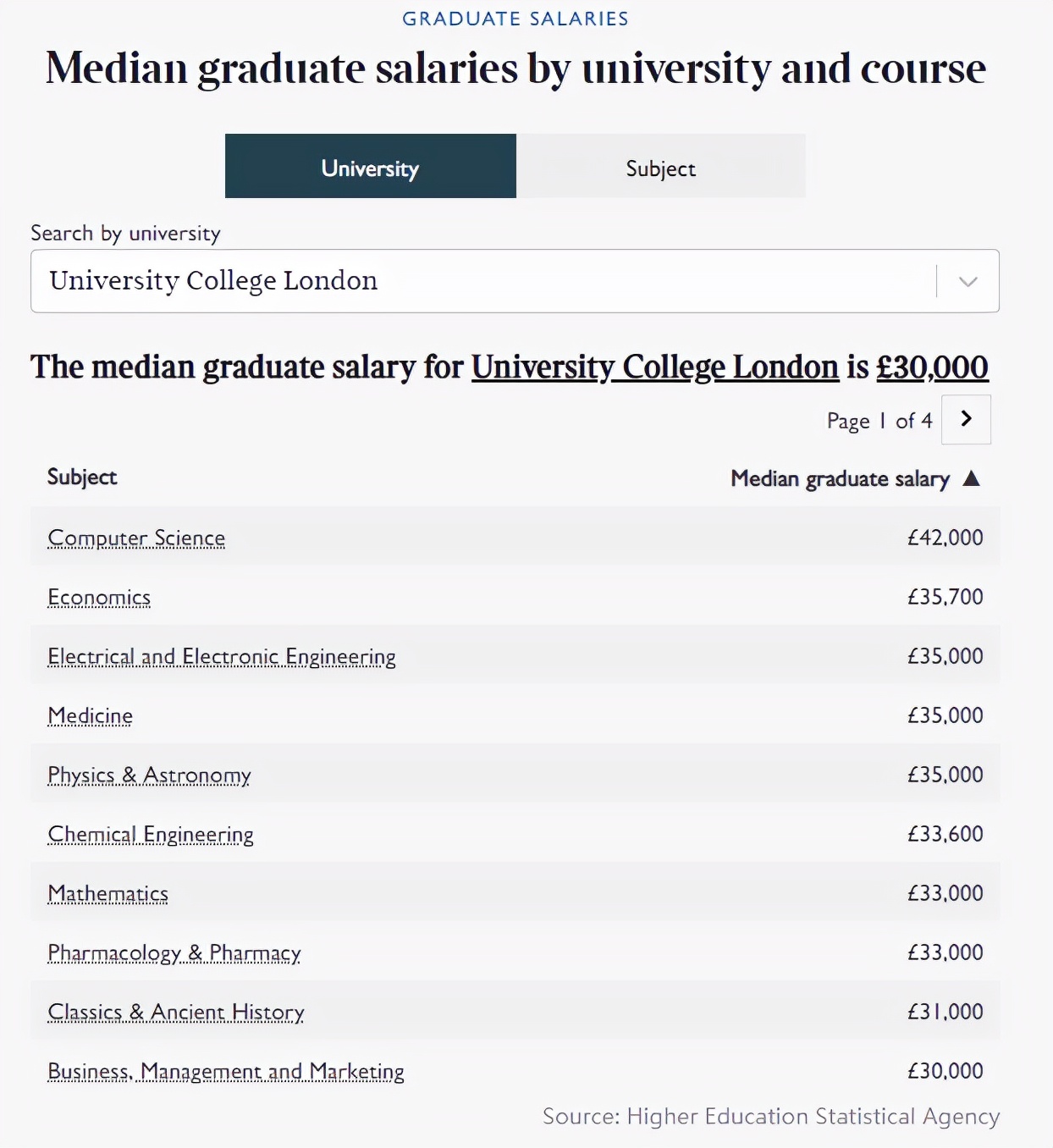Click the Chemical Engineering link
The image size is (1053, 1148).
click(150, 834)
